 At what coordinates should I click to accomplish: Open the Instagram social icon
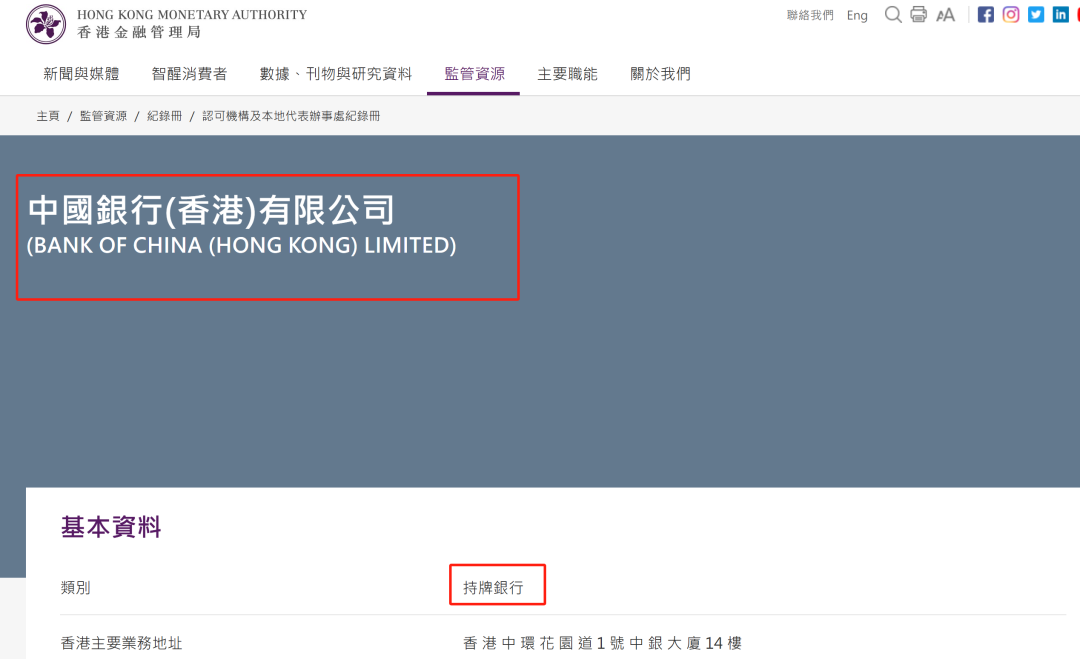pos(1011,15)
